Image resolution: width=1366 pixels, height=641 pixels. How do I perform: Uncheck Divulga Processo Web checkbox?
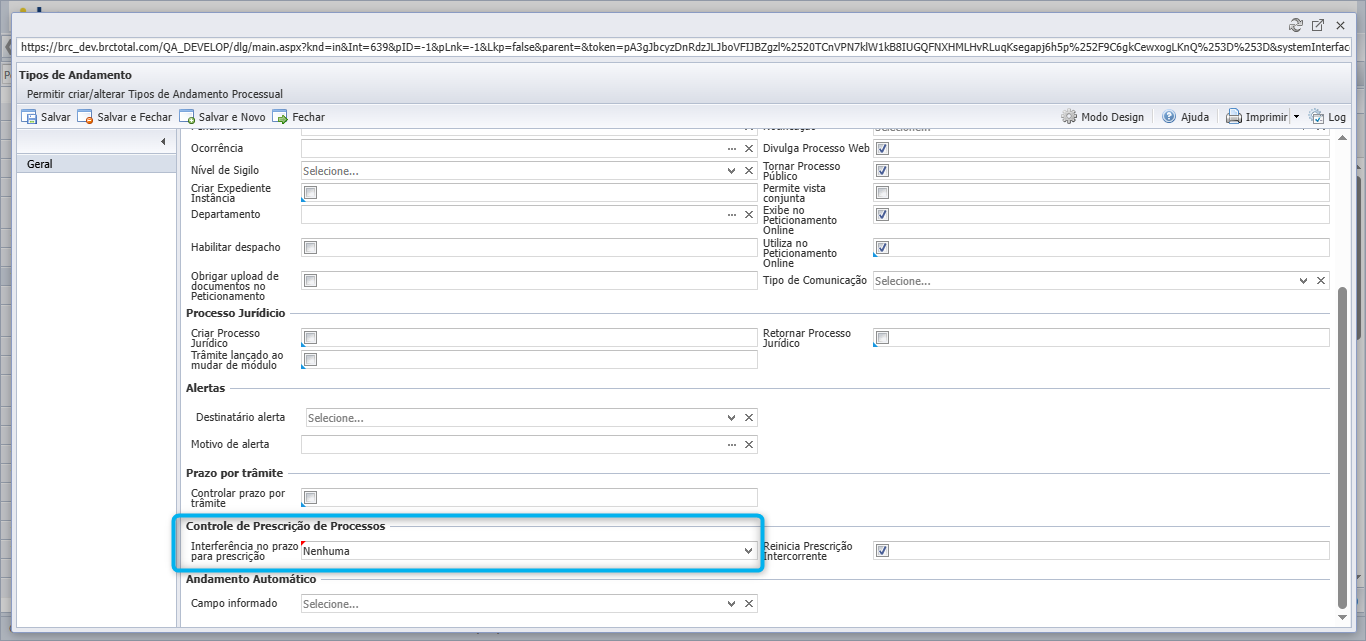(882, 149)
